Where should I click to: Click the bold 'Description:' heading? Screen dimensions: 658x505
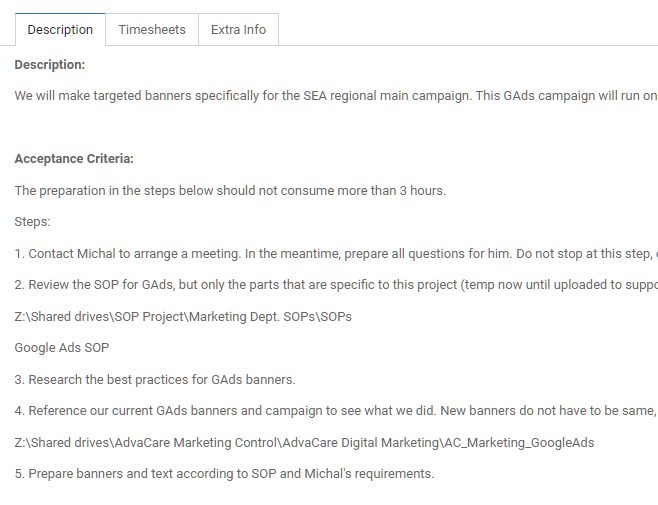pos(50,65)
